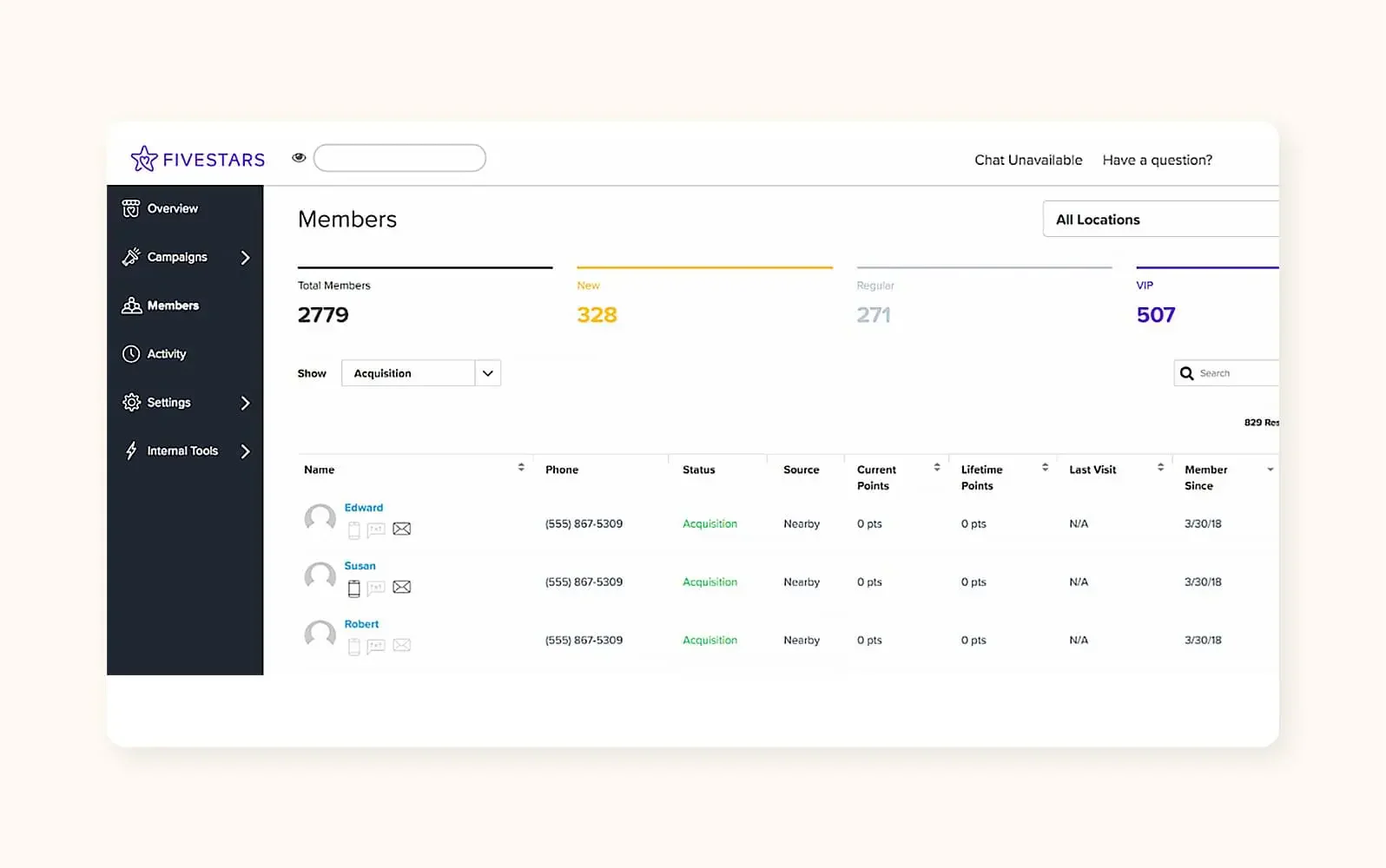1386x868 pixels.
Task: Click Robert's text message icon
Action: 376,646
